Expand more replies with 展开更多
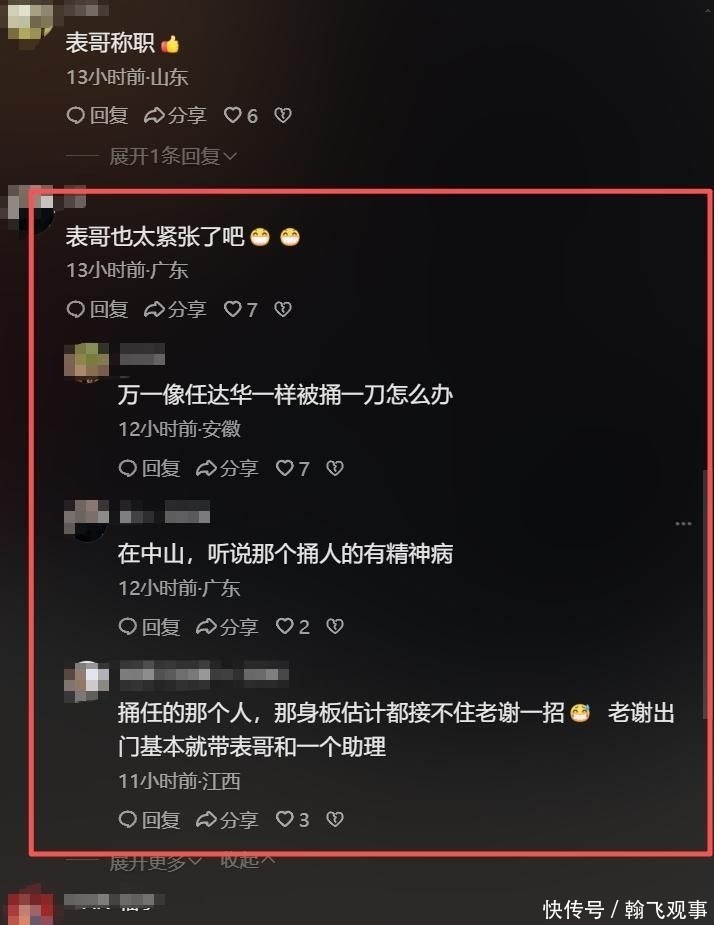 coord(155,862)
